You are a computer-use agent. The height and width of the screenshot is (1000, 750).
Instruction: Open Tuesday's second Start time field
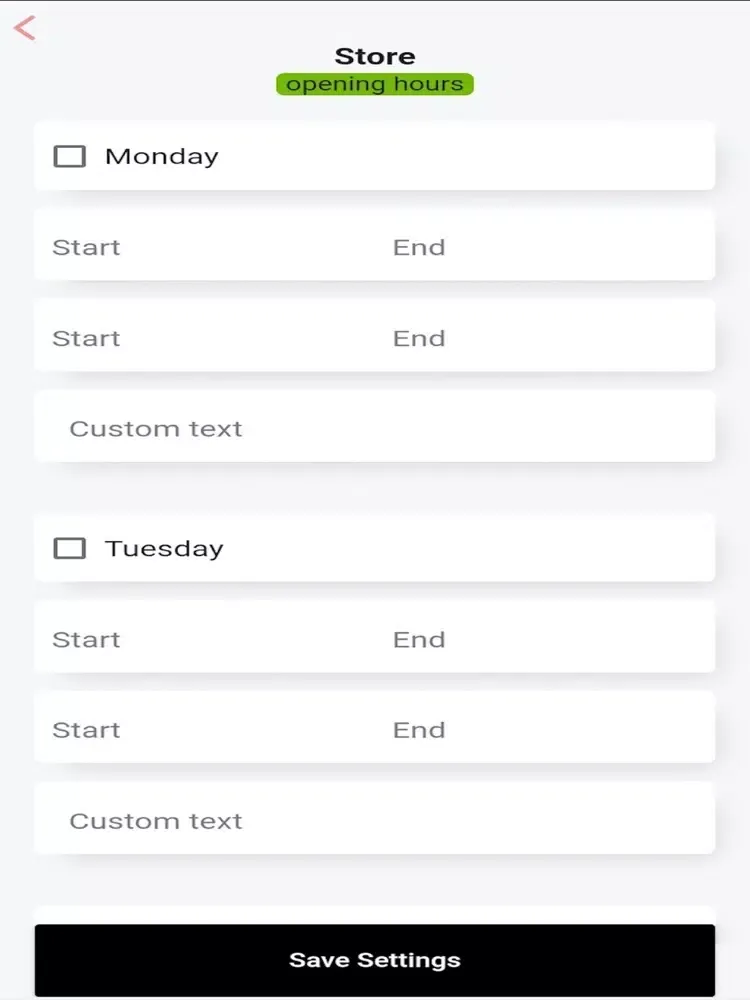click(x=204, y=729)
